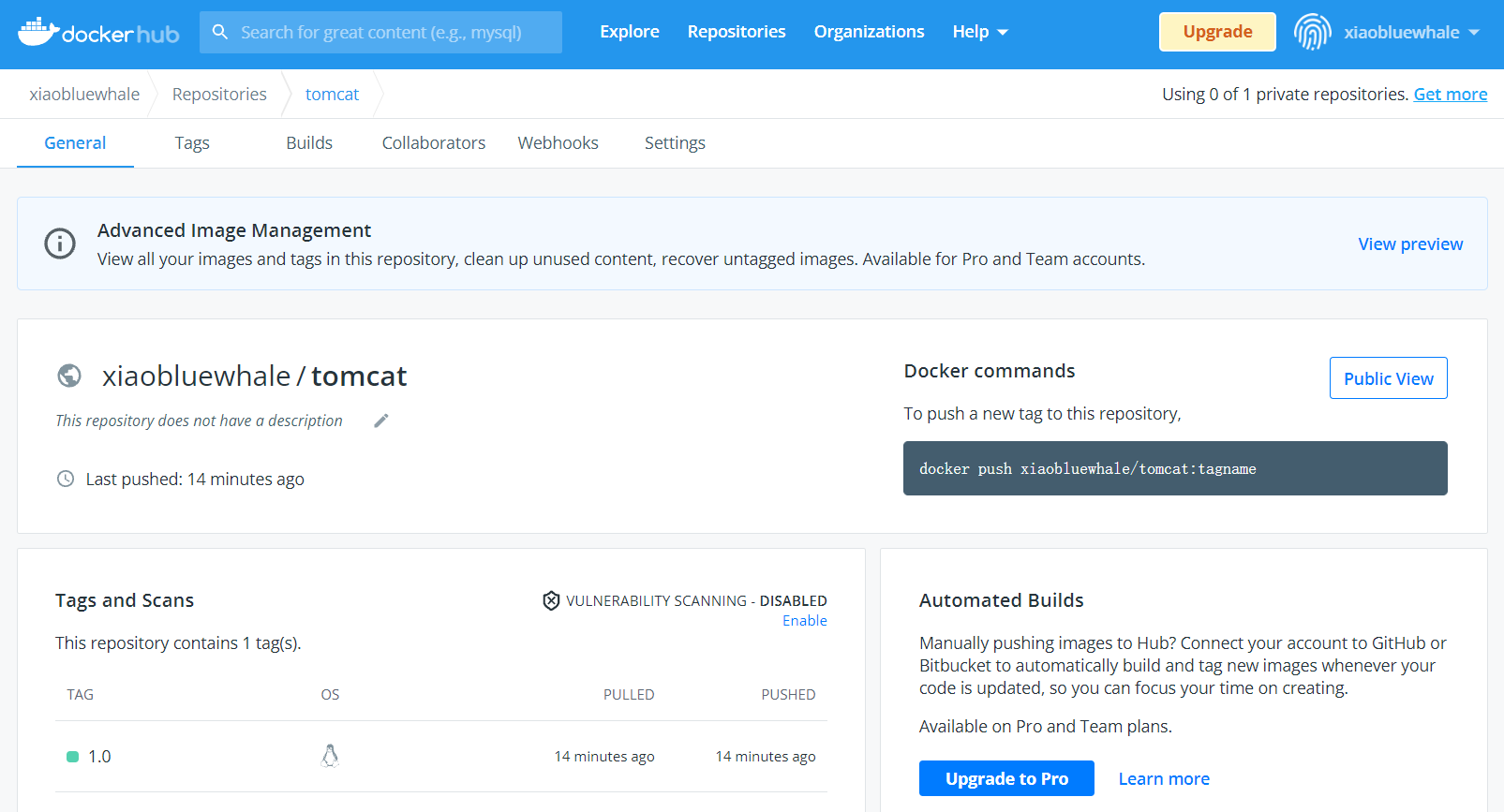Click the docker push command box
The height and width of the screenshot is (812, 1504).
click(1175, 468)
